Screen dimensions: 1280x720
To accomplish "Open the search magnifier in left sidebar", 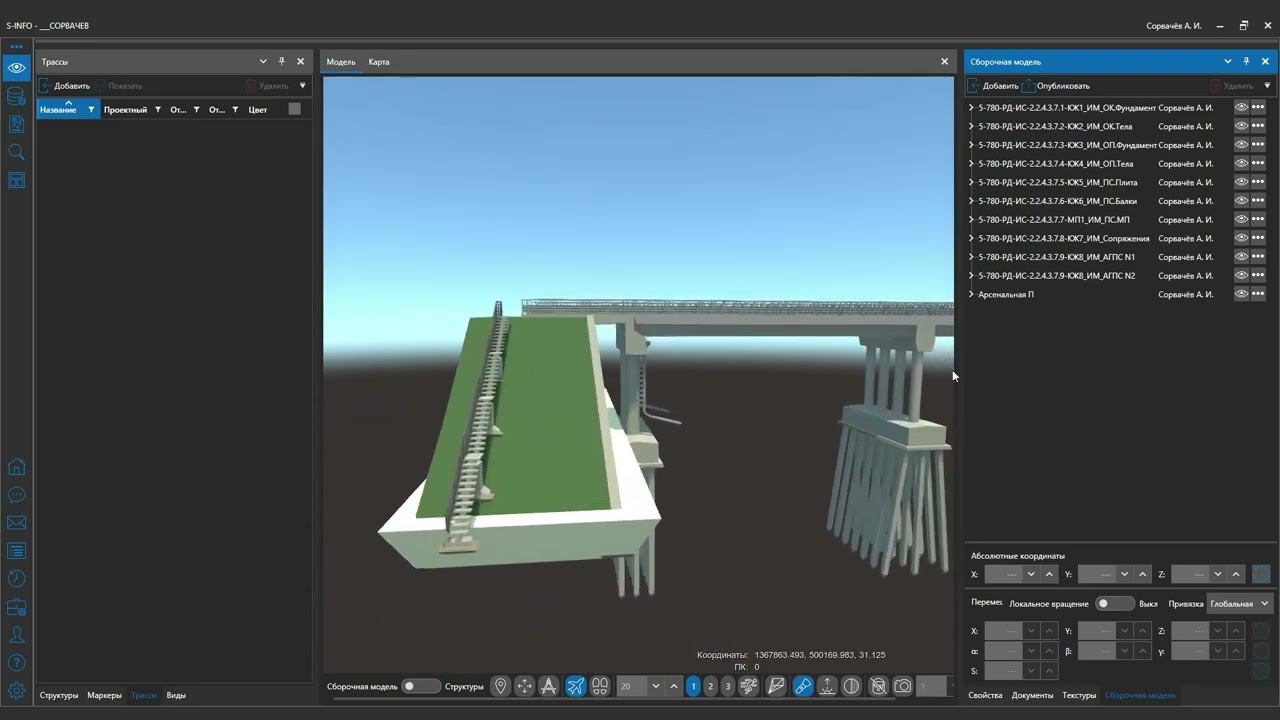I will (x=16, y=152).
